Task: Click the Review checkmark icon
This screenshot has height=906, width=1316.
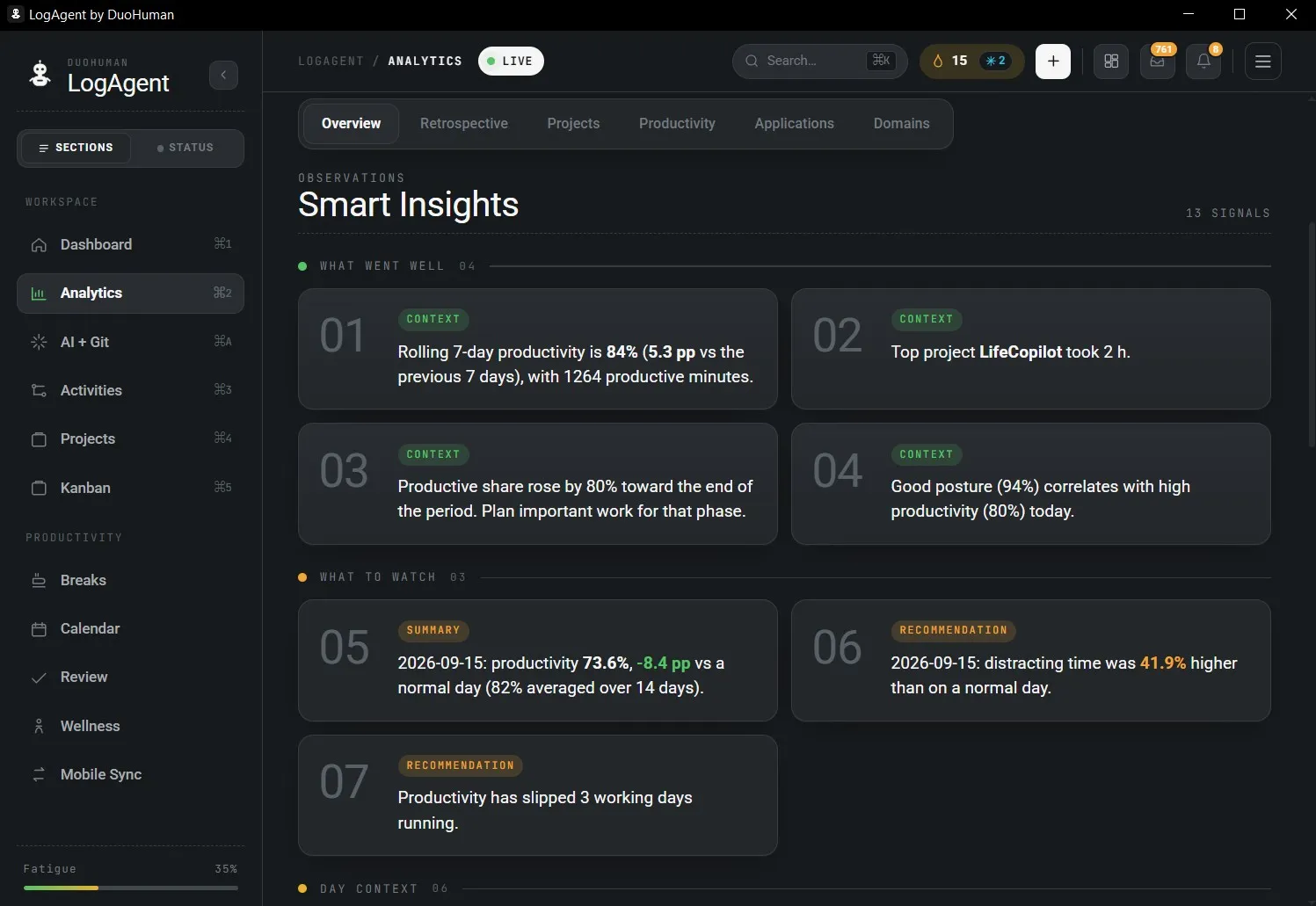Action: [x=39, y=678]
